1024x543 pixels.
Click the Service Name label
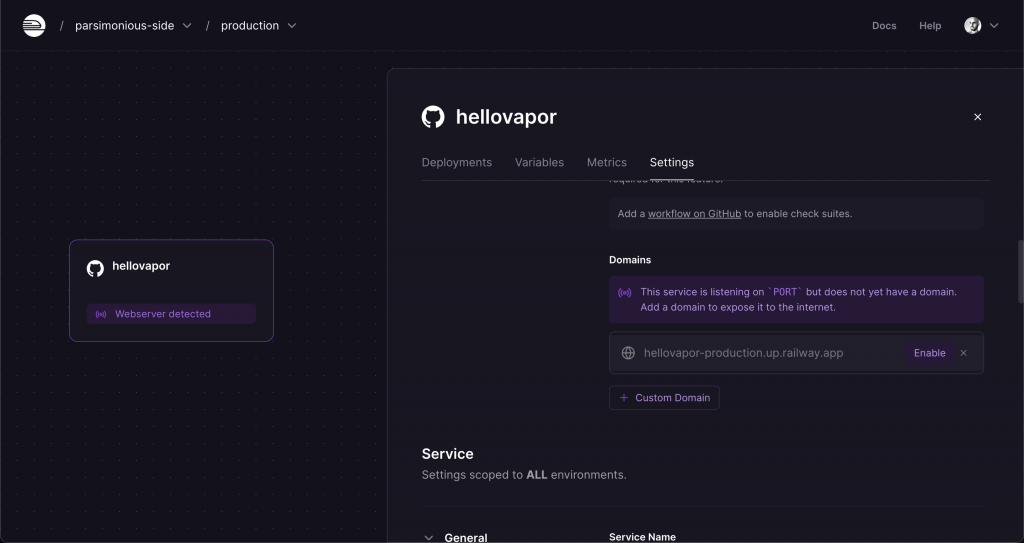coord(642,536)
